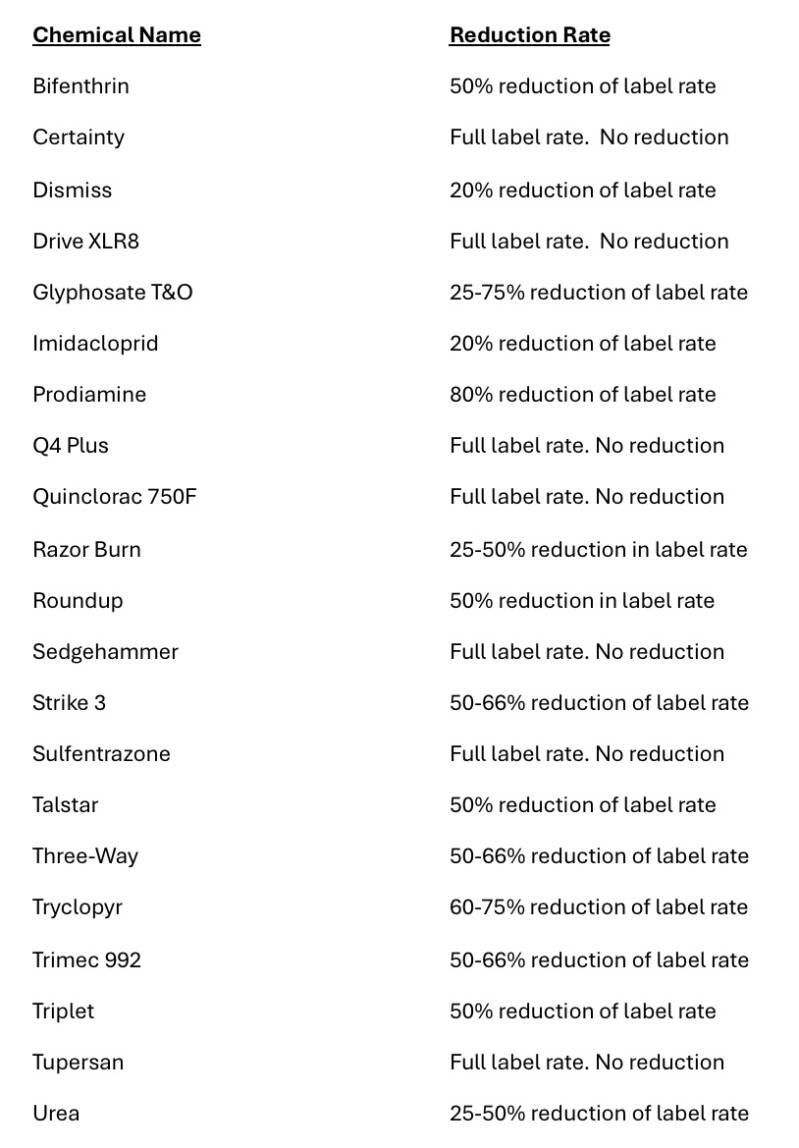Click the Tupersan entry

coord(78,1062)
